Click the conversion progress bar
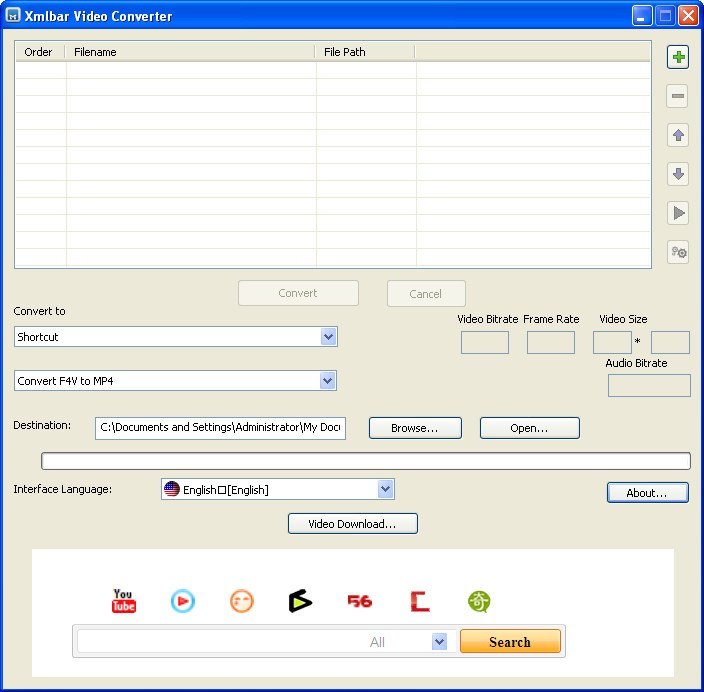704x692 pixels. click(365, 461)
